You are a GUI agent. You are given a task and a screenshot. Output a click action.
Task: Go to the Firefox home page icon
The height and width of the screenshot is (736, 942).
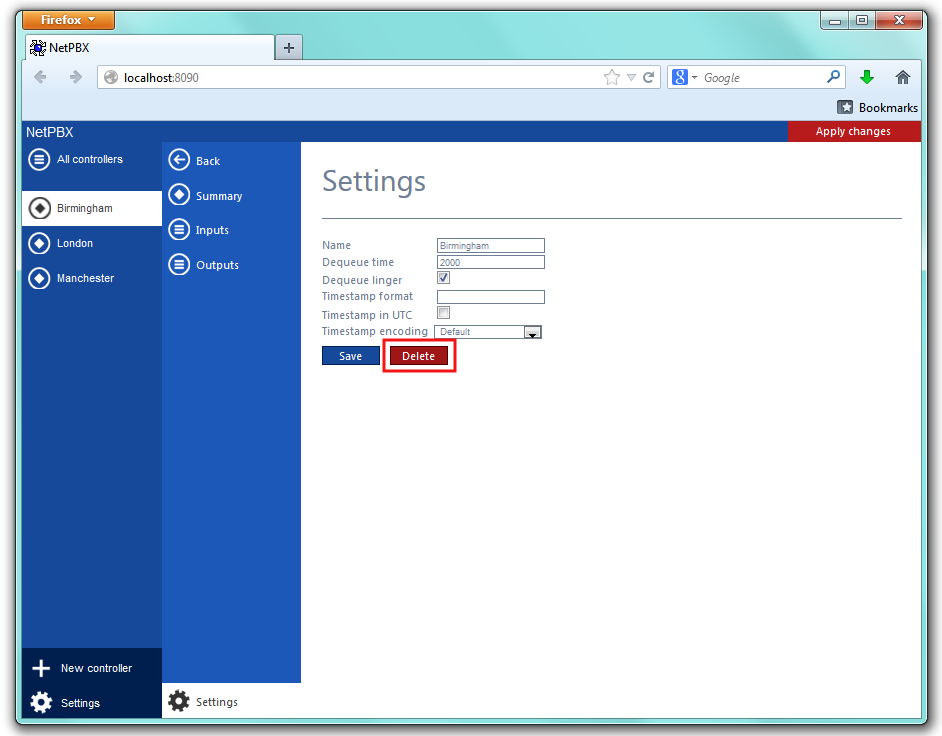[x=902, y=77]
